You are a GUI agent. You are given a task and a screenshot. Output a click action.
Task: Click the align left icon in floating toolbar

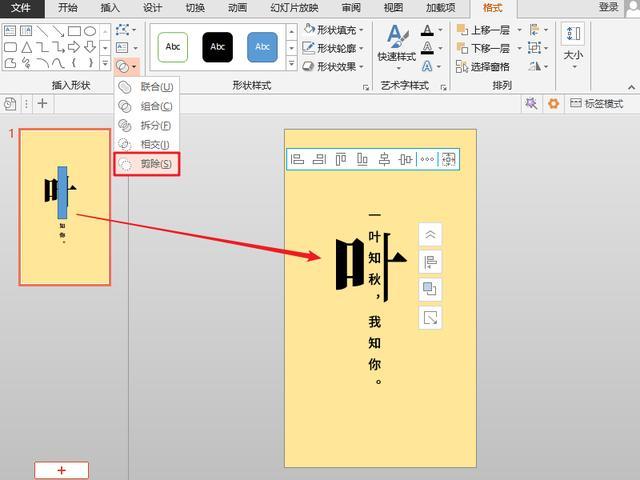(x=297, y=159)
